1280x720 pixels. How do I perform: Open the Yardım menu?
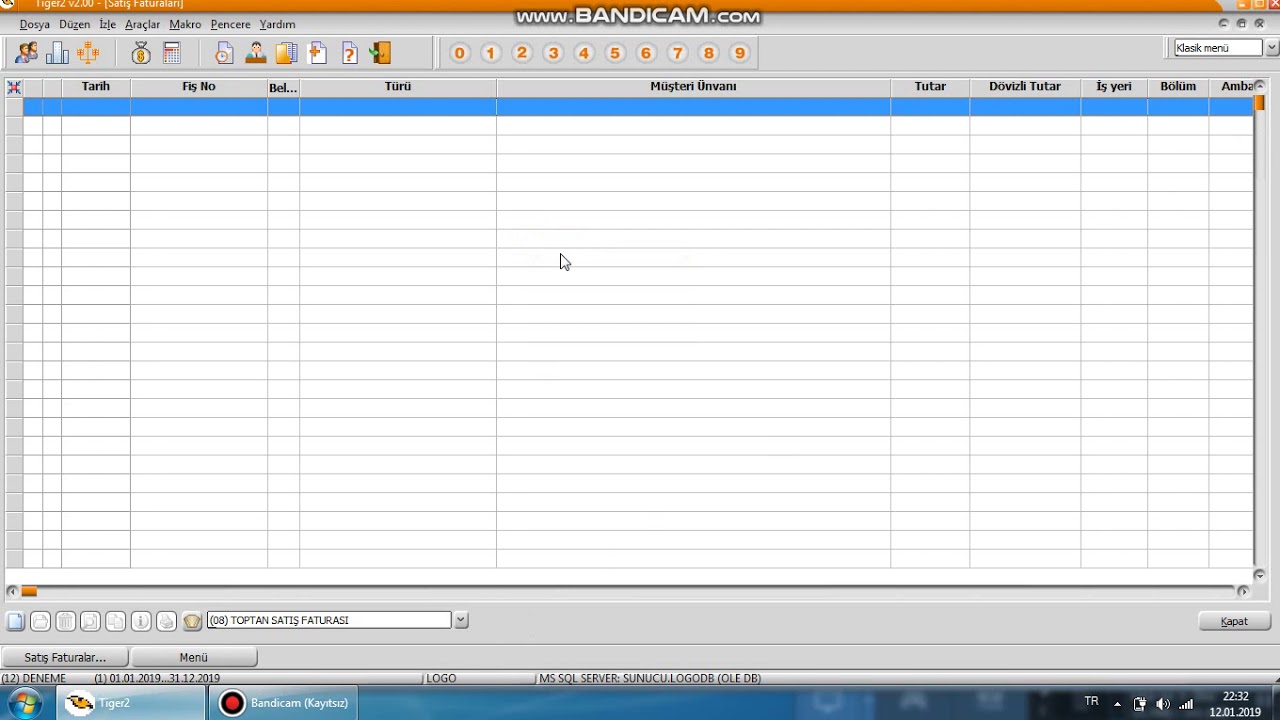277,24
